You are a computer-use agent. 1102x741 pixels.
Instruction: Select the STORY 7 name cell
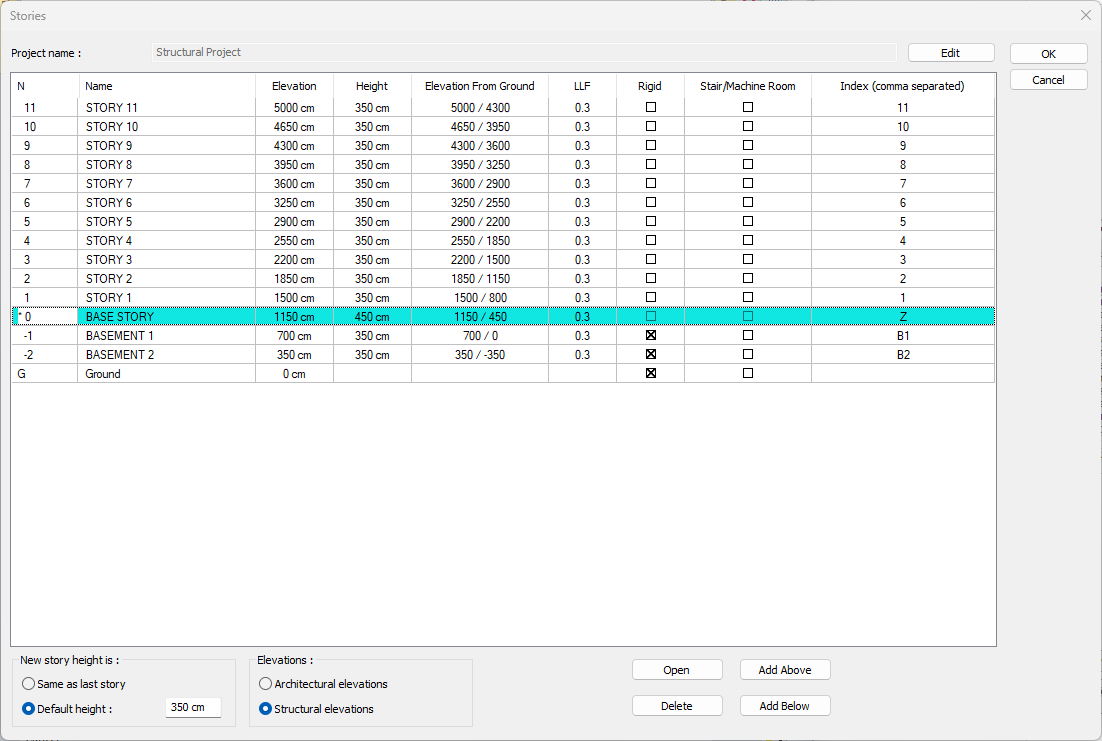165,184
